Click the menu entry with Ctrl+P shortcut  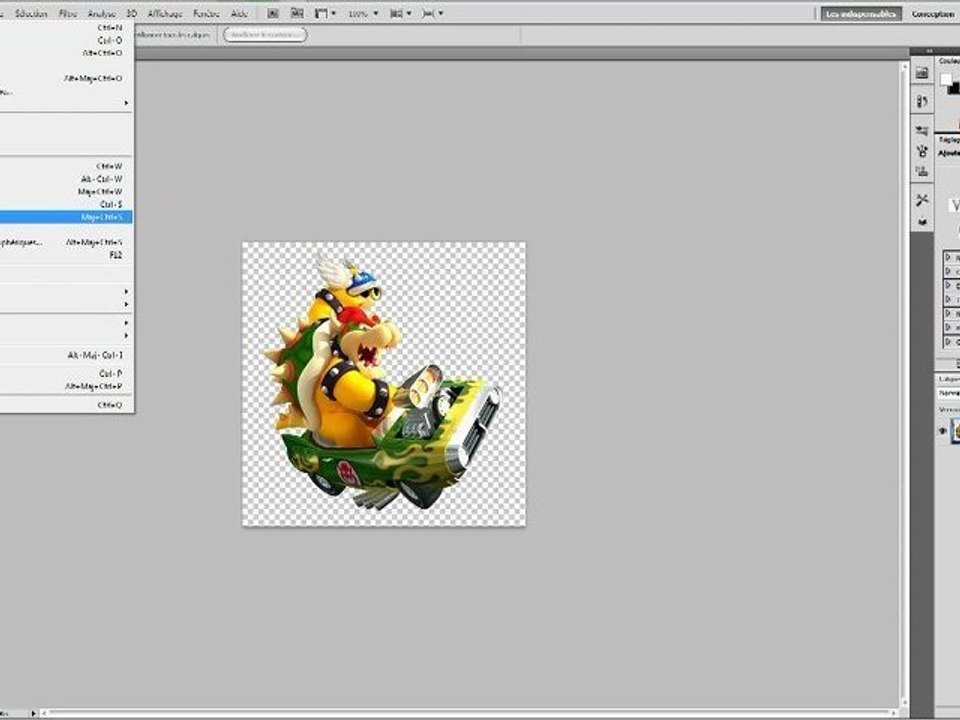pos(66,373)
